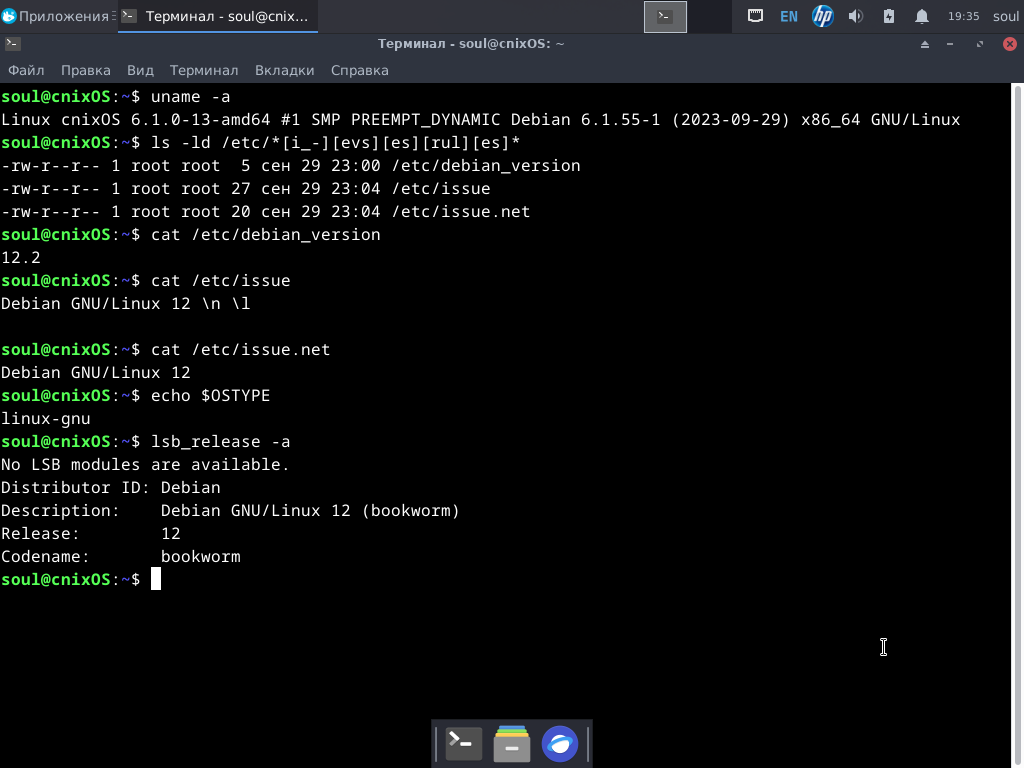Maximize the terminal window

pyautogui.click(x=980, y=44)
